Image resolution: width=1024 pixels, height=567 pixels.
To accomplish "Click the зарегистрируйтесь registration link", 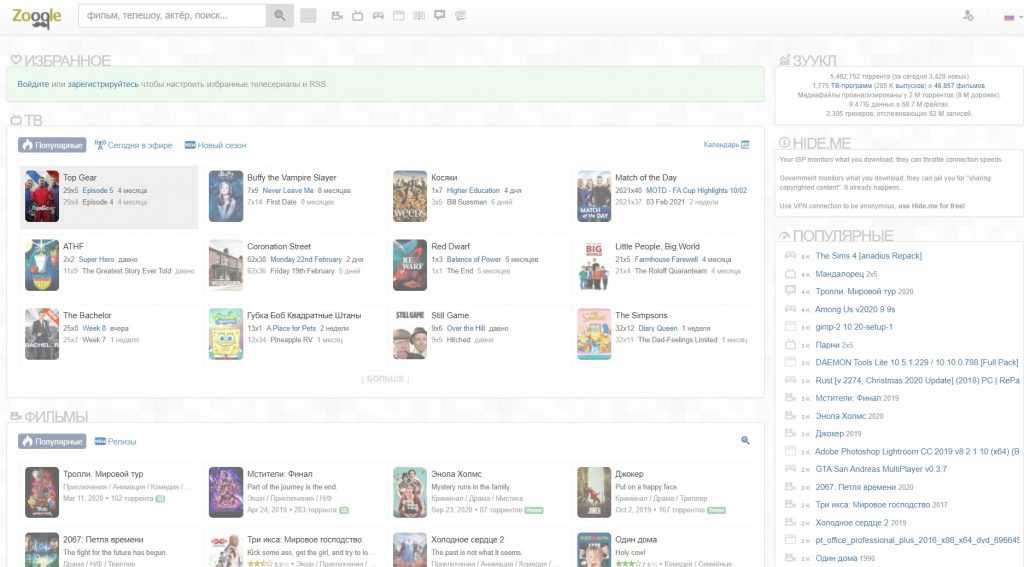I will tap(103, 84).
